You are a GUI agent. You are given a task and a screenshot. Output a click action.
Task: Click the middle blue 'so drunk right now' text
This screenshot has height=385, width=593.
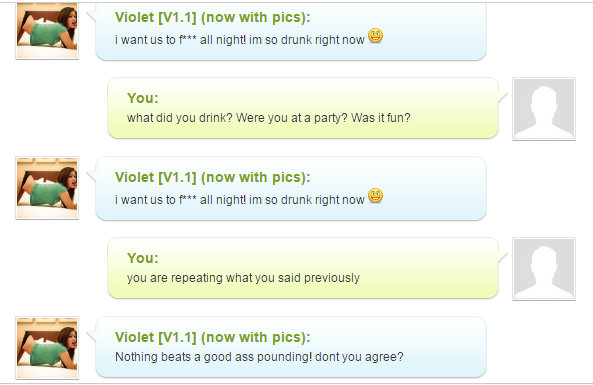(x=314, y=200)
